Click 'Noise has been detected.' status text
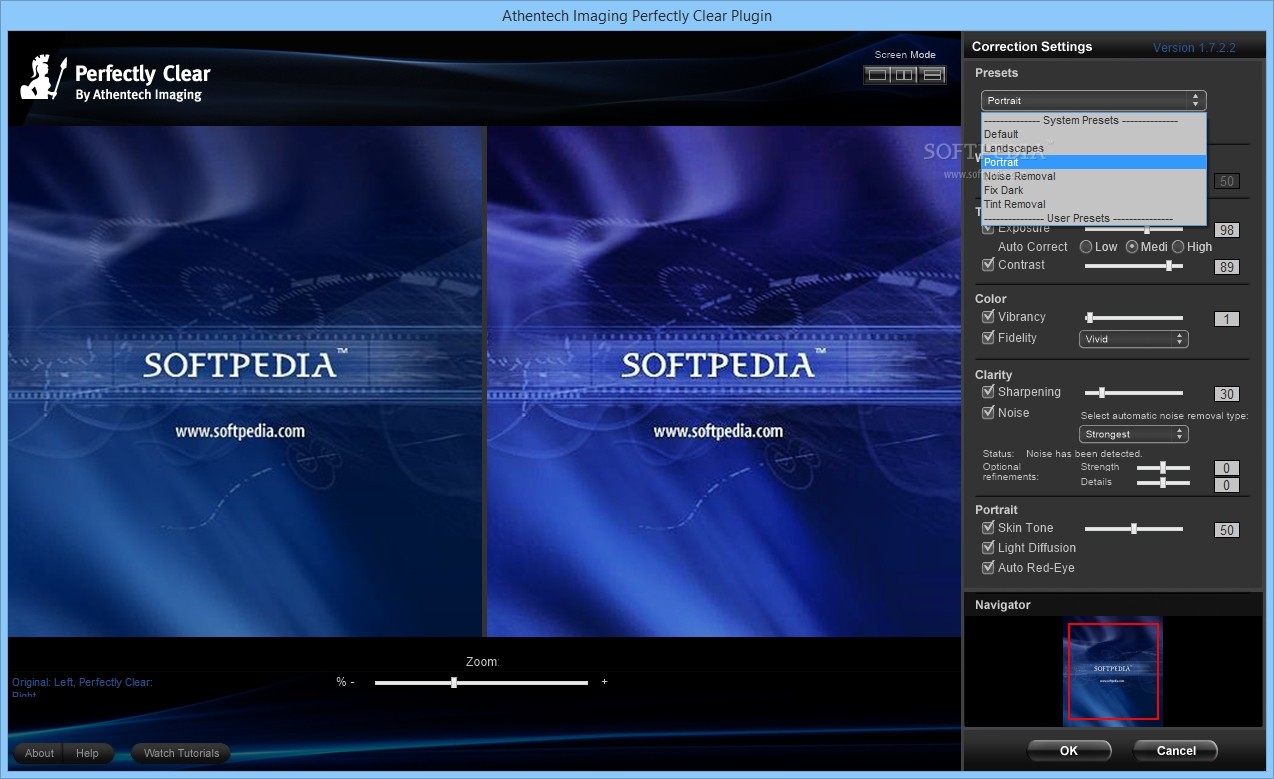The height and width of the screenshot is (779, 1274). pyautogui.click(x=1084, y=454)
